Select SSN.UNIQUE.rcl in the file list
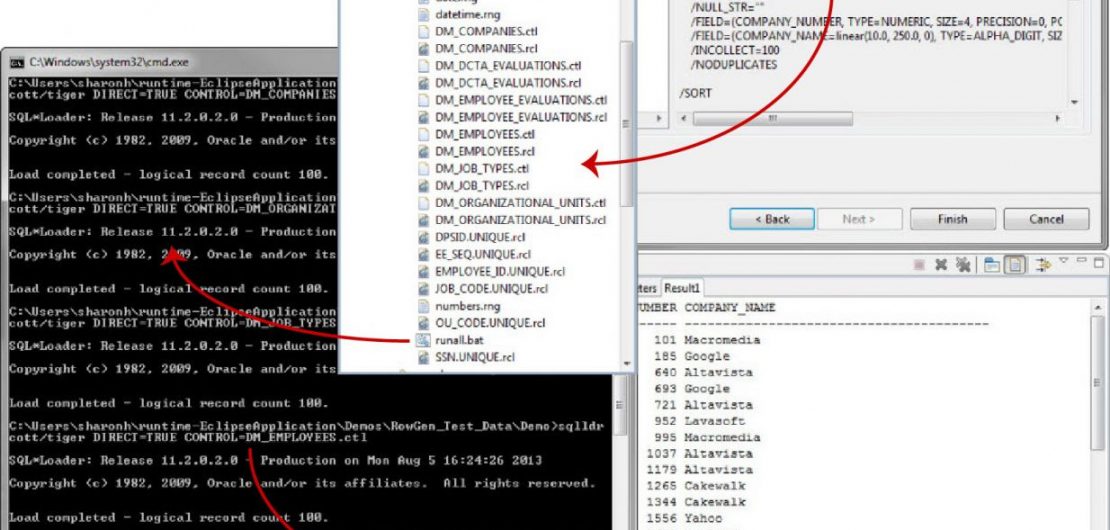1110x530 pixels. 474,357
